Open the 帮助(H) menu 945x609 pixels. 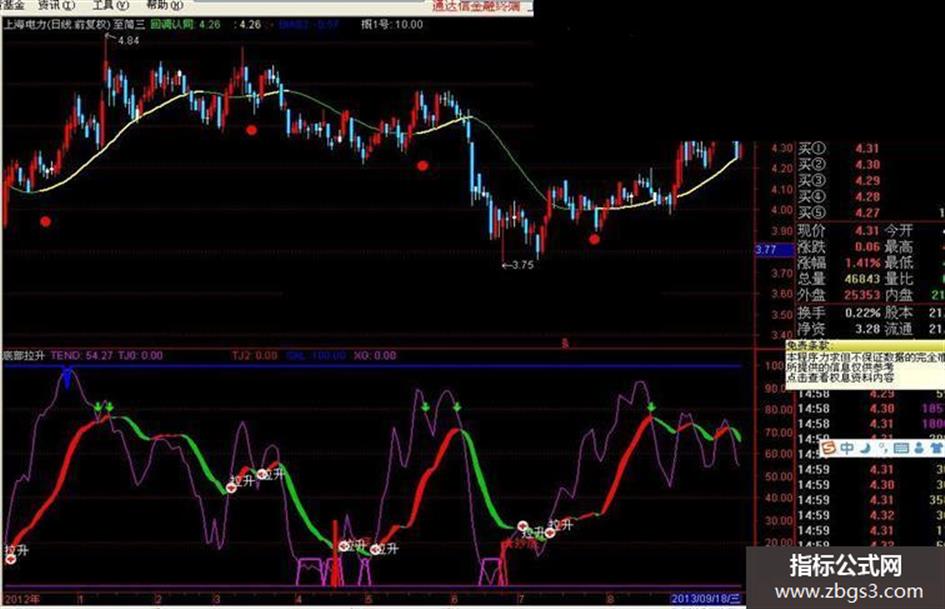(165, 5)
